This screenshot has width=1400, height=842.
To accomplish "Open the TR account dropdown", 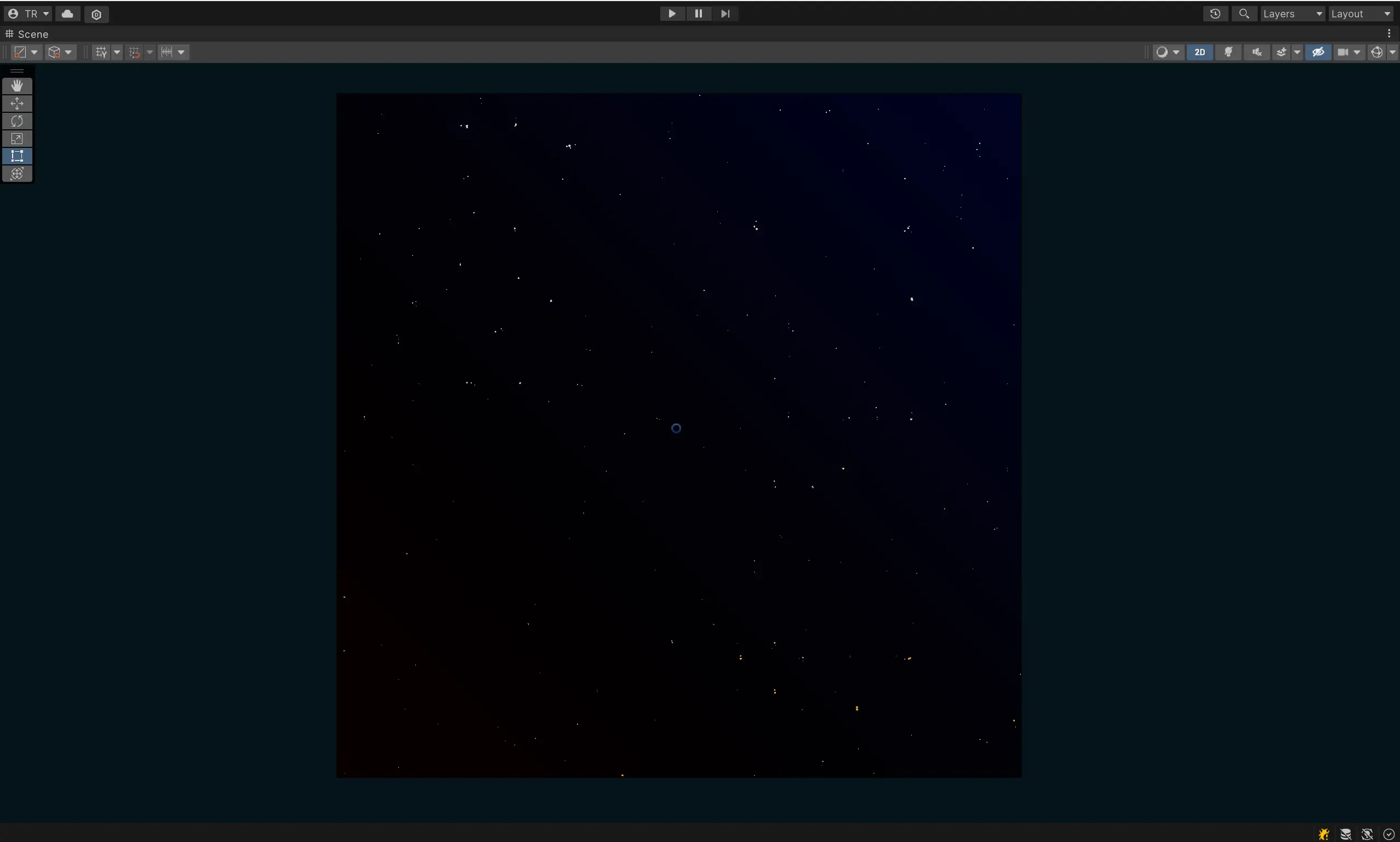I will pyautogui.click(x=28, y=14).
